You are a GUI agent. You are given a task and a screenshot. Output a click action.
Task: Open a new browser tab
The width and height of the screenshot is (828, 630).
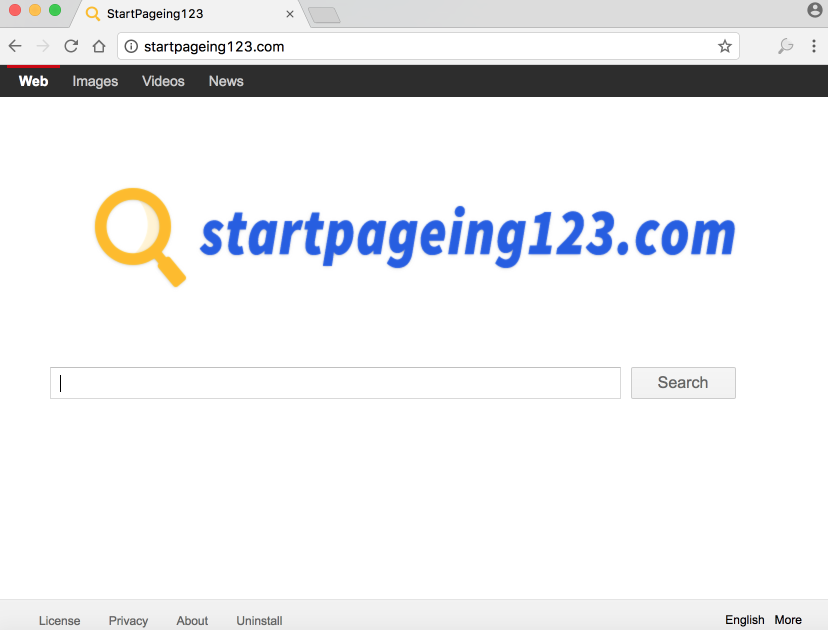coord(324,14)
